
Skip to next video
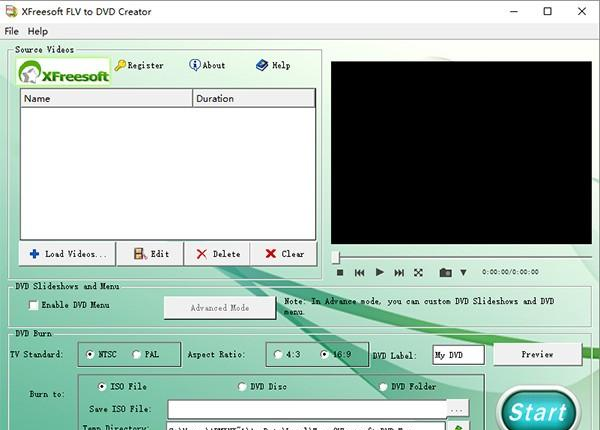(399, 272)
